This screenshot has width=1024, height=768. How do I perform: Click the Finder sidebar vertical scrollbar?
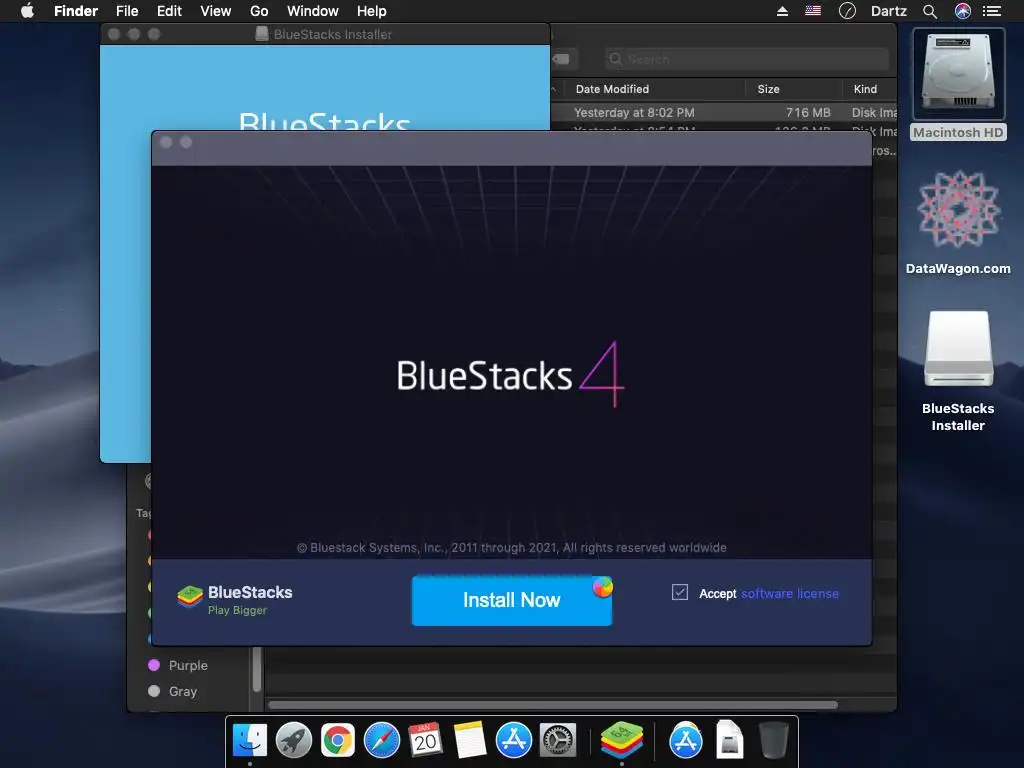257,669
